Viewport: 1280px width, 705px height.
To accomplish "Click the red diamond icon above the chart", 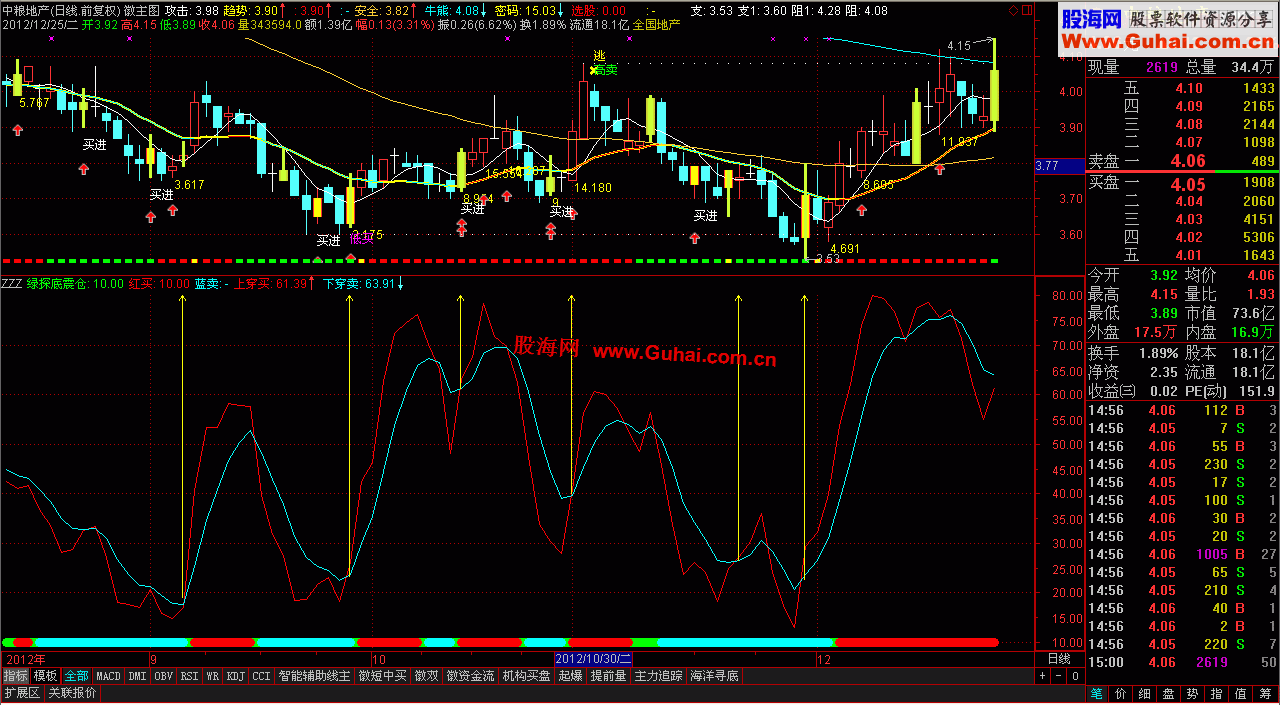I will (x=1012, y=10).
